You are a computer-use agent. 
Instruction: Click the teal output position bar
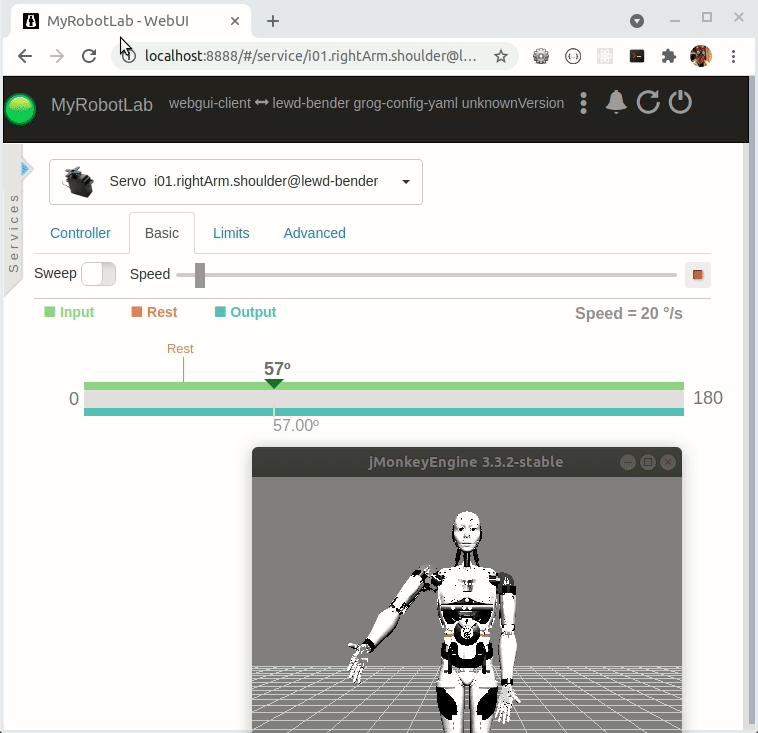tap(384, 412)
